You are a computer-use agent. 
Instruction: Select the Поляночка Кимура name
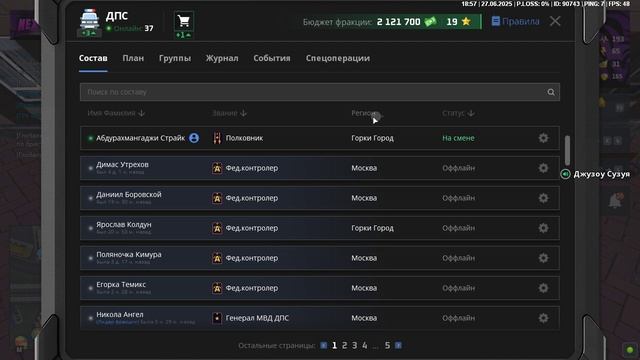[x=129, y=254]
